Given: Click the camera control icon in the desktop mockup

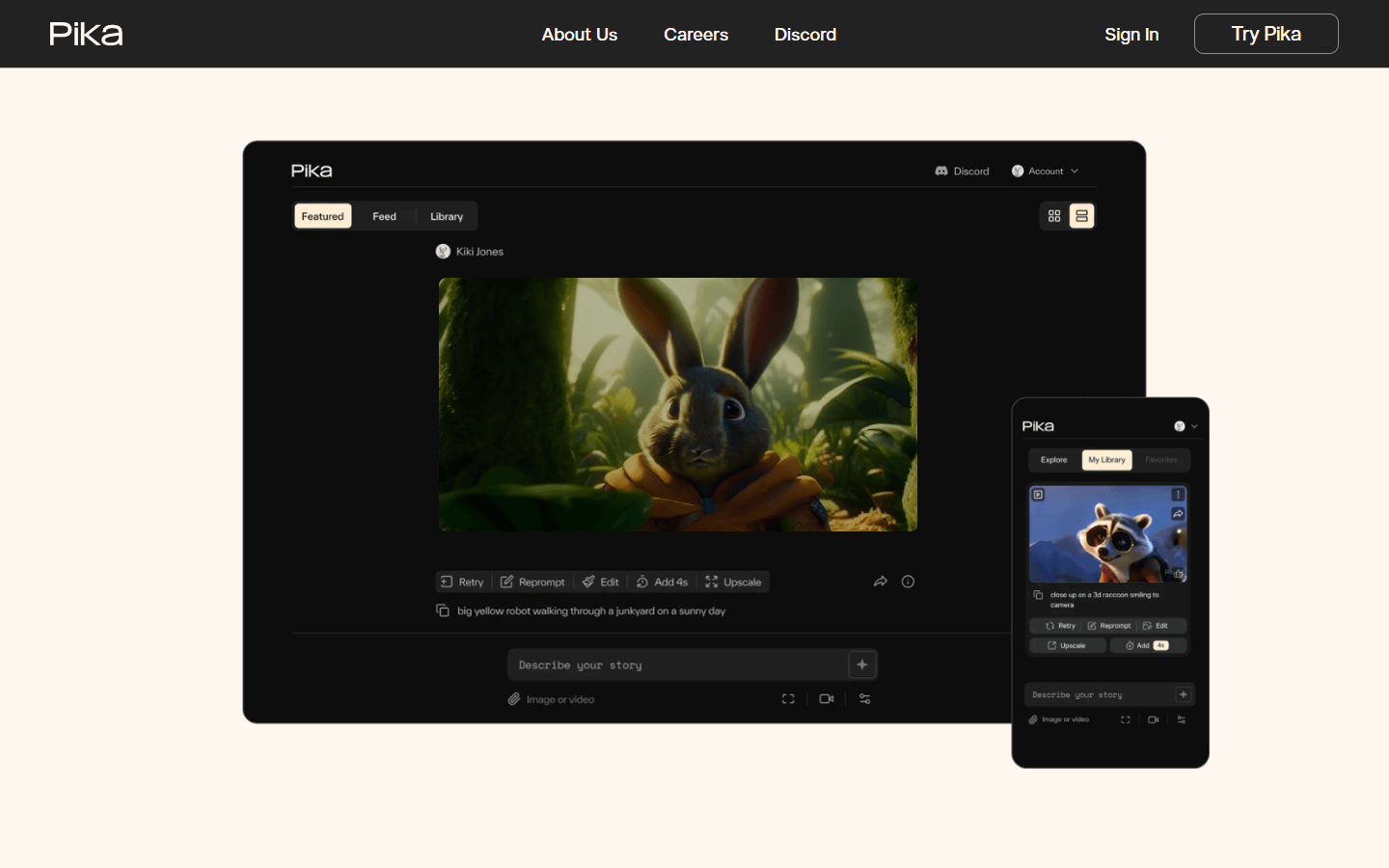Looking at the screenshot, I should tap(827, 699).
